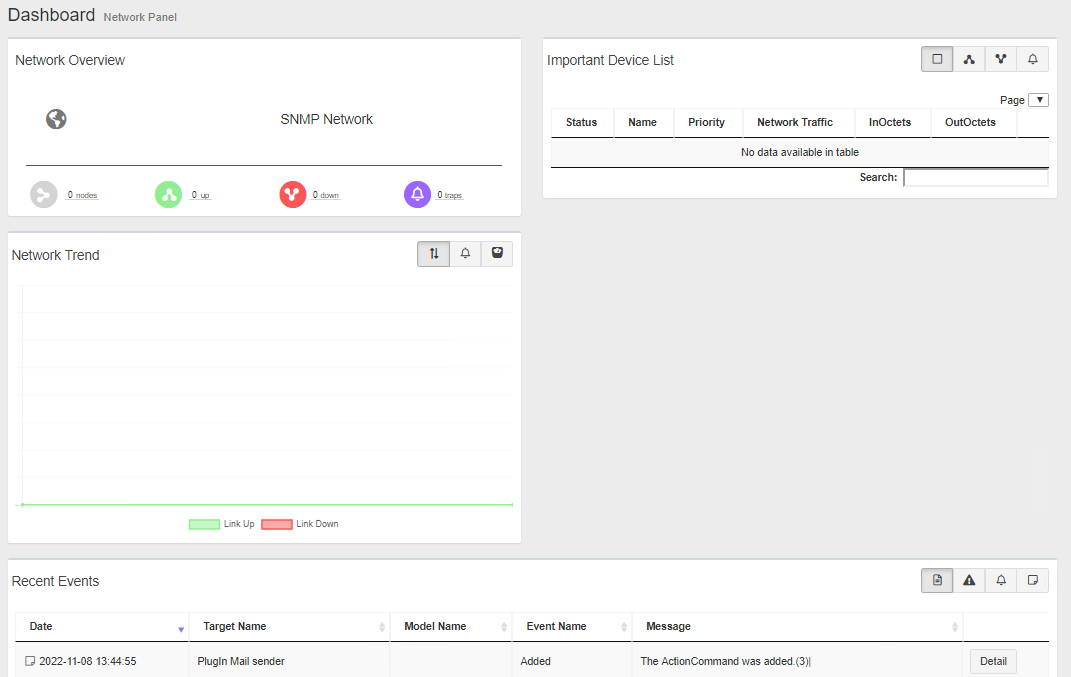Sort Recent Events by Target Name column
This screenshot has height=677, width=1071.
(x=288, y=627)
